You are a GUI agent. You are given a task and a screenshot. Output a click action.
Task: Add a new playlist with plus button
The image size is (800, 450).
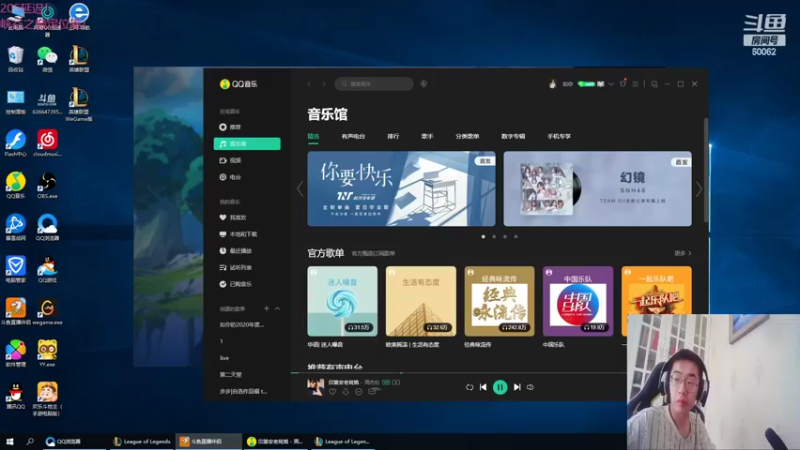click(266, 309)
